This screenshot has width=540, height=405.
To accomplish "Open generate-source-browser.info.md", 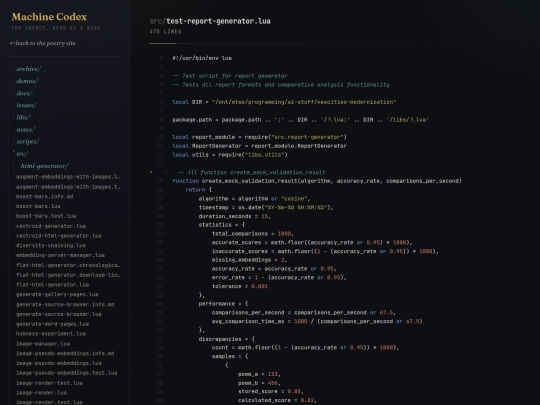I will point(65,304).
